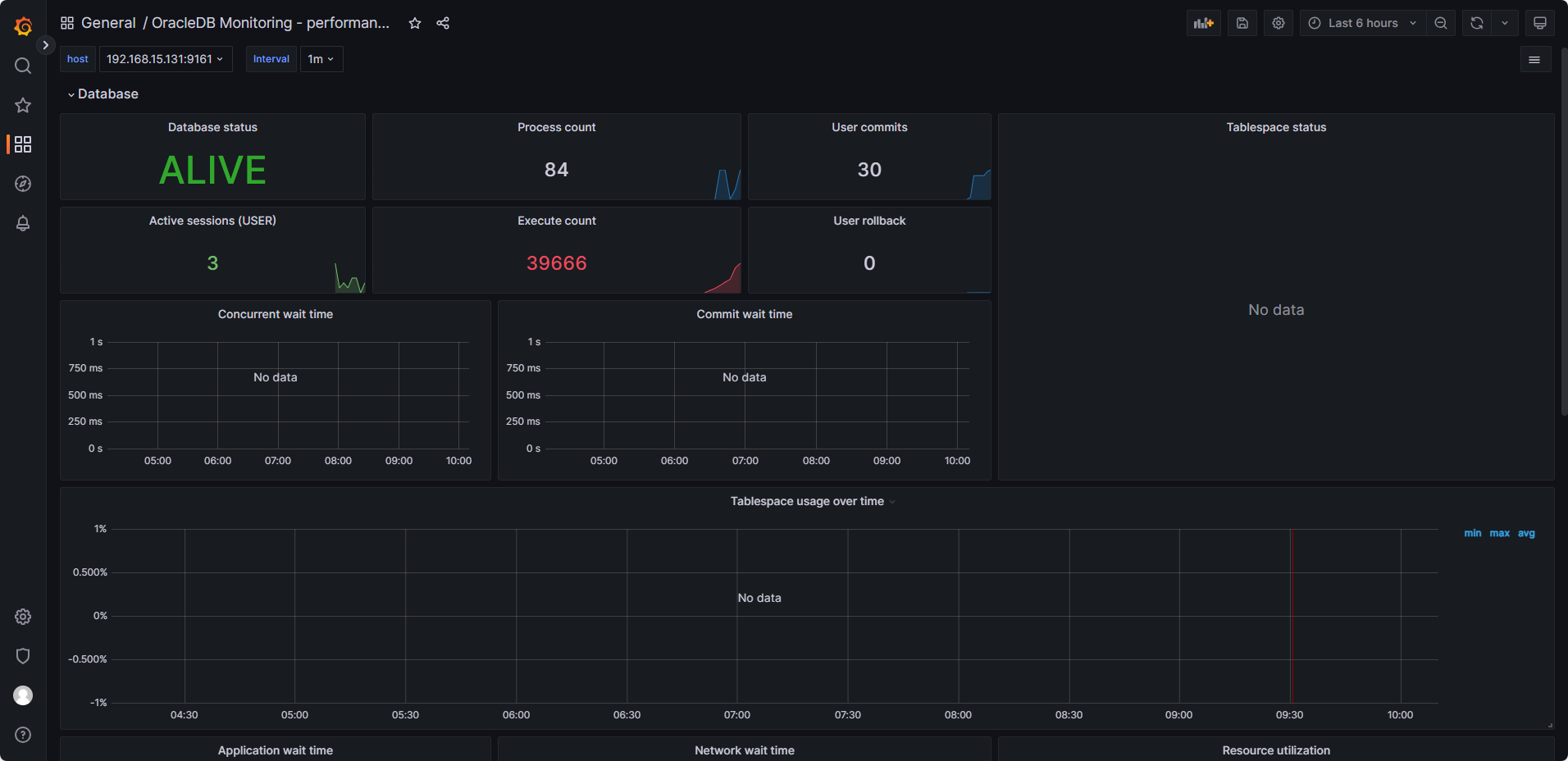Open the General folder breadcrumb
The width and height of the screenshot is (1568, 761).
point(108,23)
